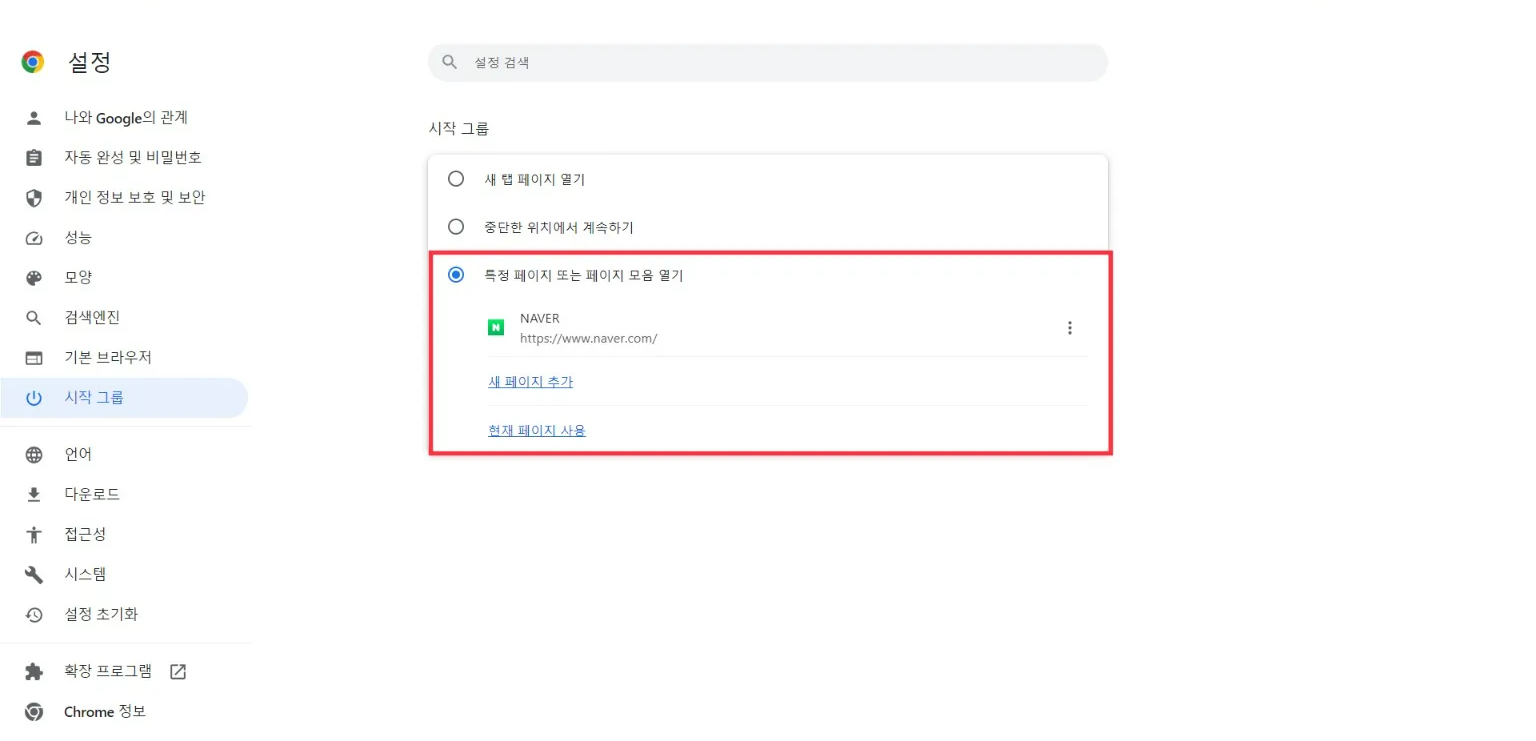Open options menu beside https://www.naver.com/
This screenshot has width=1536, height=741.
click(x=1070, y=327)
